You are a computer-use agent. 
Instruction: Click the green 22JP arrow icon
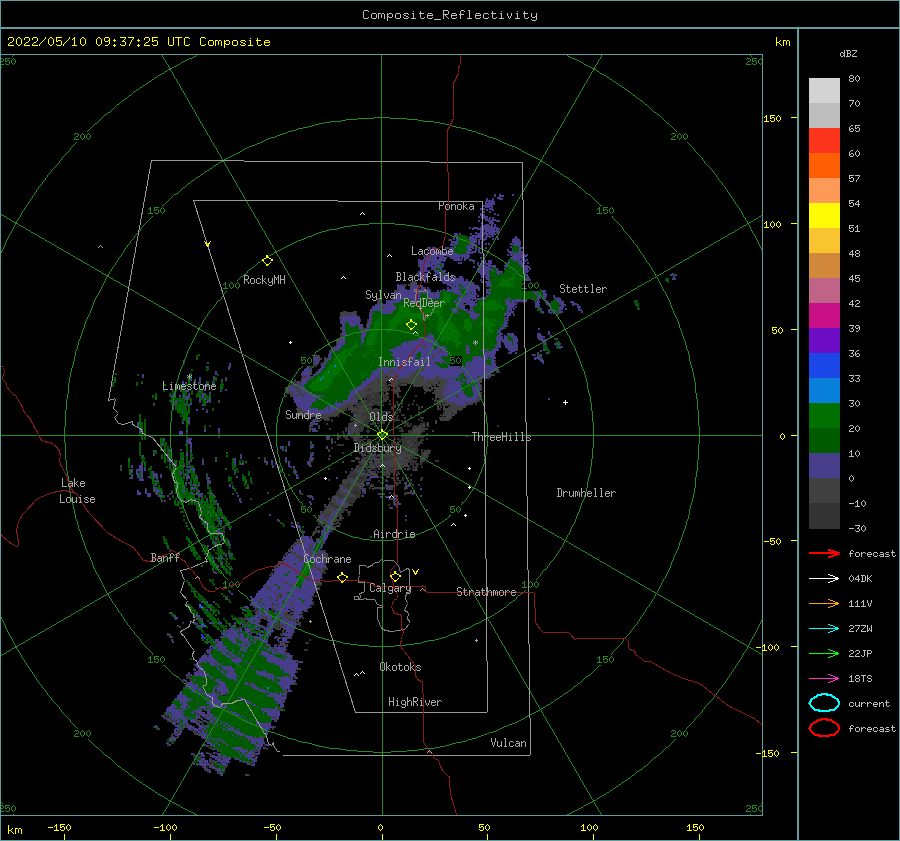pyautogui.click(x=824, y=653)
